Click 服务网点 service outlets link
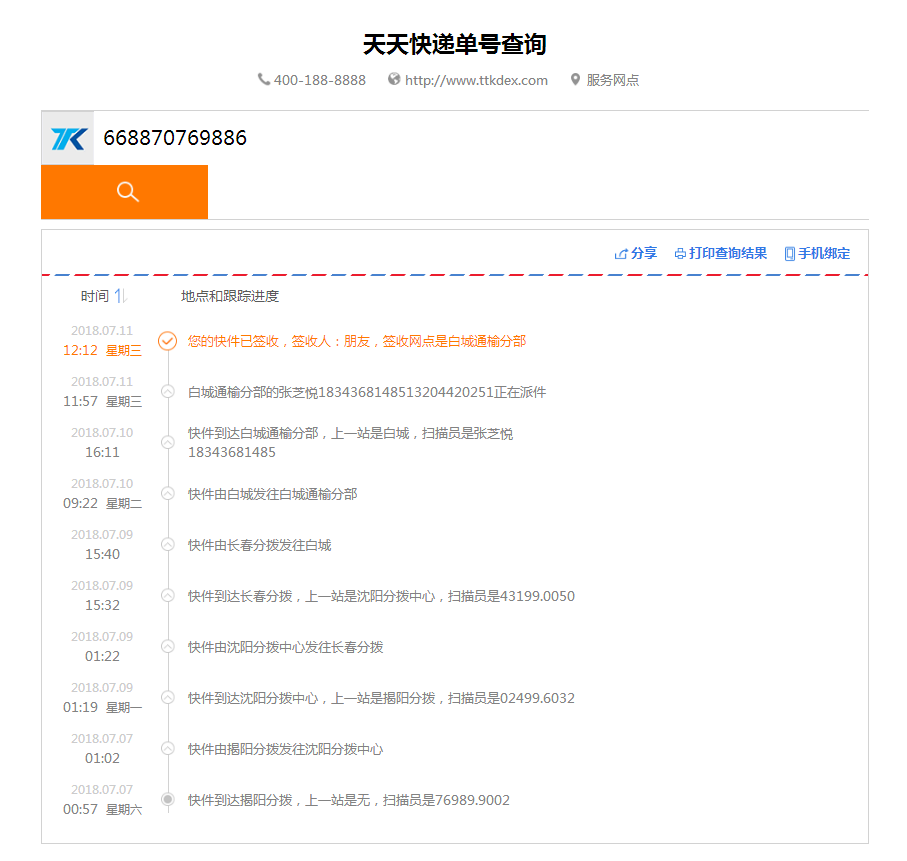 (613, 80)
